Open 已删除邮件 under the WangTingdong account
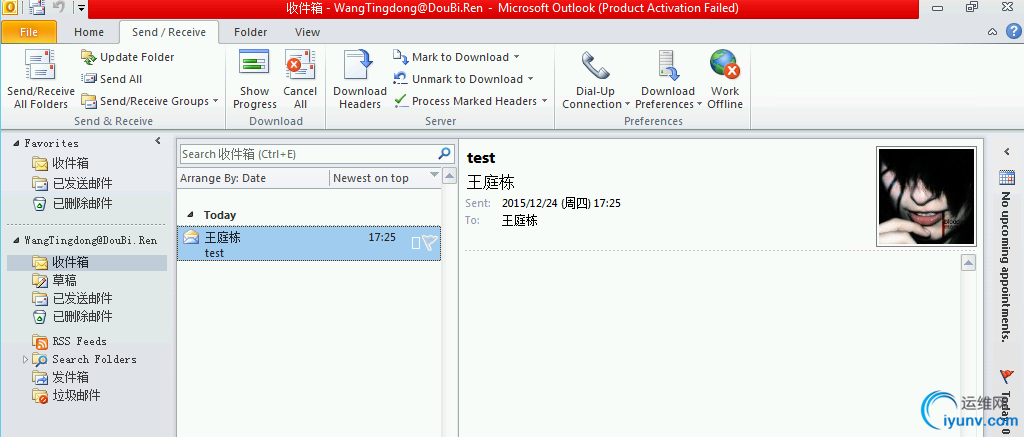The height and width of the screenshot is (437, 1024). [x=82, y=317]
